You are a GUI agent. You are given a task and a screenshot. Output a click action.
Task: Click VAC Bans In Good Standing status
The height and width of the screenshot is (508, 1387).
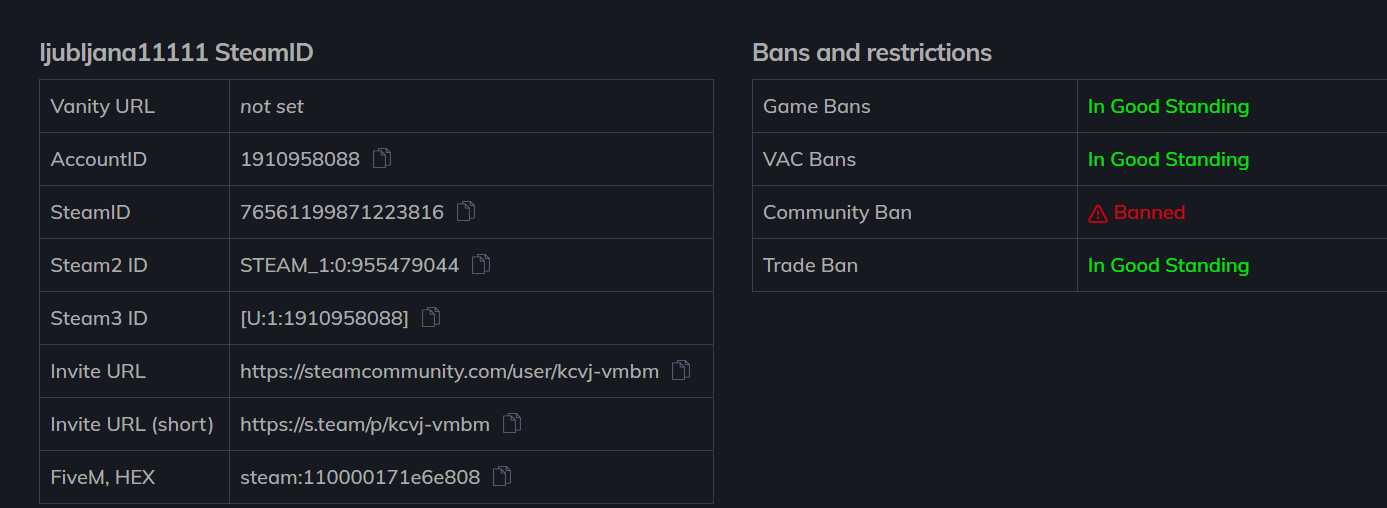(x=1168, y=159)
